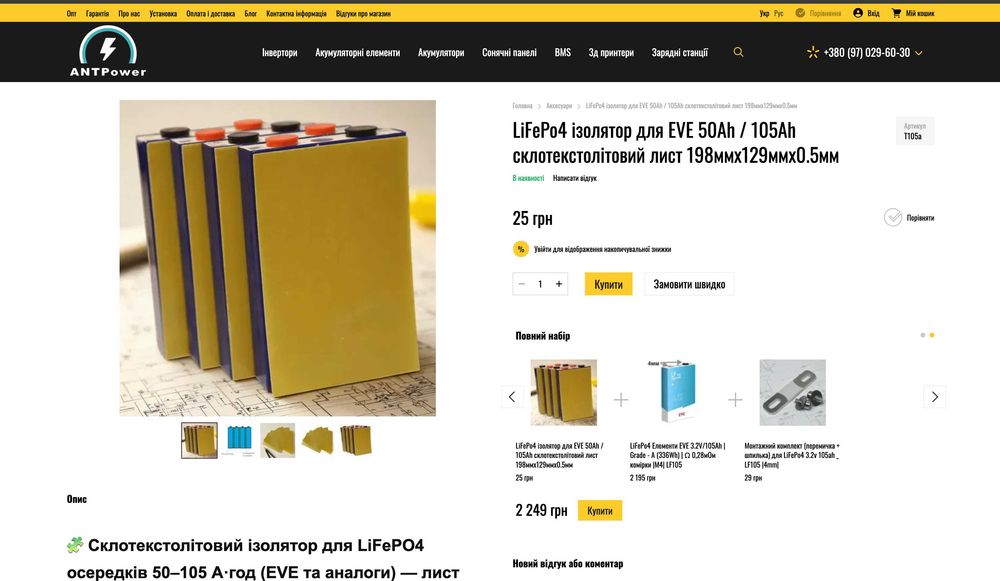The width and height of the screenshot is (1000, 581).
Task: Go to next kit item arrow
Action: click(934, 397)
